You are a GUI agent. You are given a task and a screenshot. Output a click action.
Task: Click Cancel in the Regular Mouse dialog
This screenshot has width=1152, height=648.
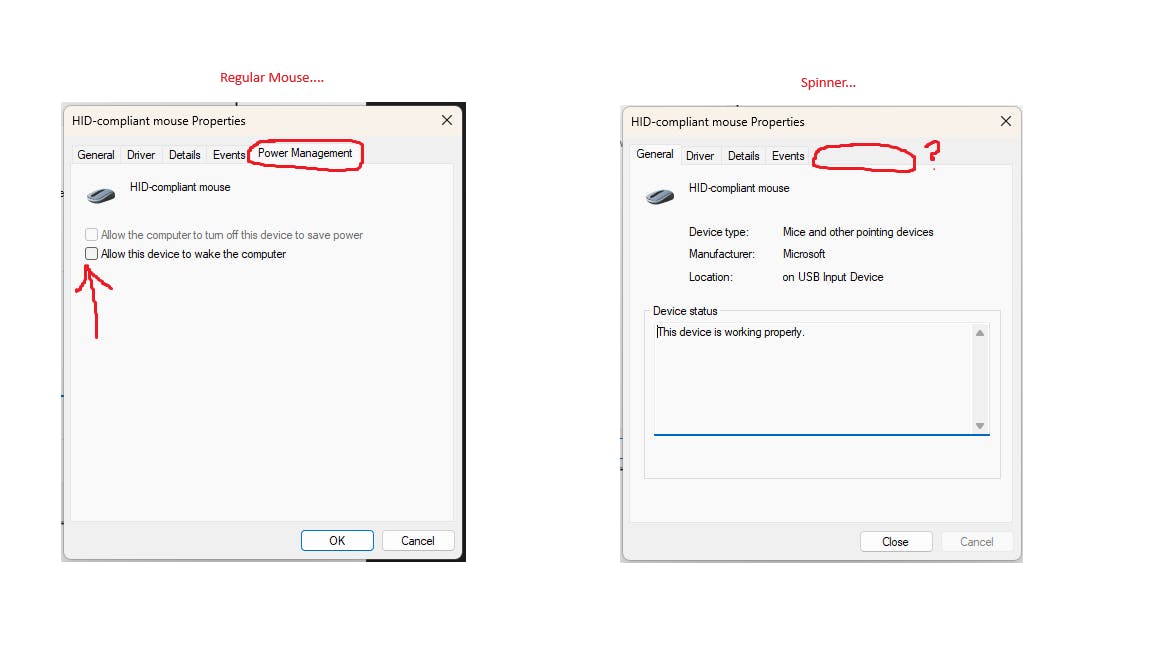(x=418, y=541)
